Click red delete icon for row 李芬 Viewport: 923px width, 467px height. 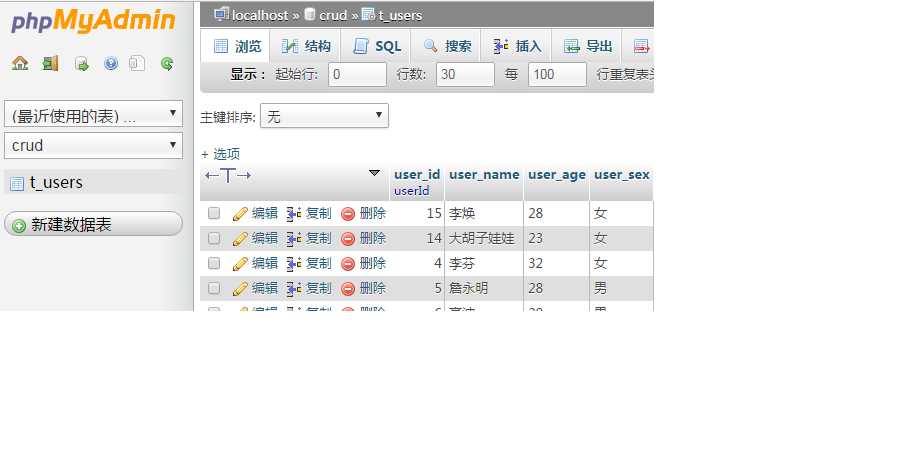(348, 264)
